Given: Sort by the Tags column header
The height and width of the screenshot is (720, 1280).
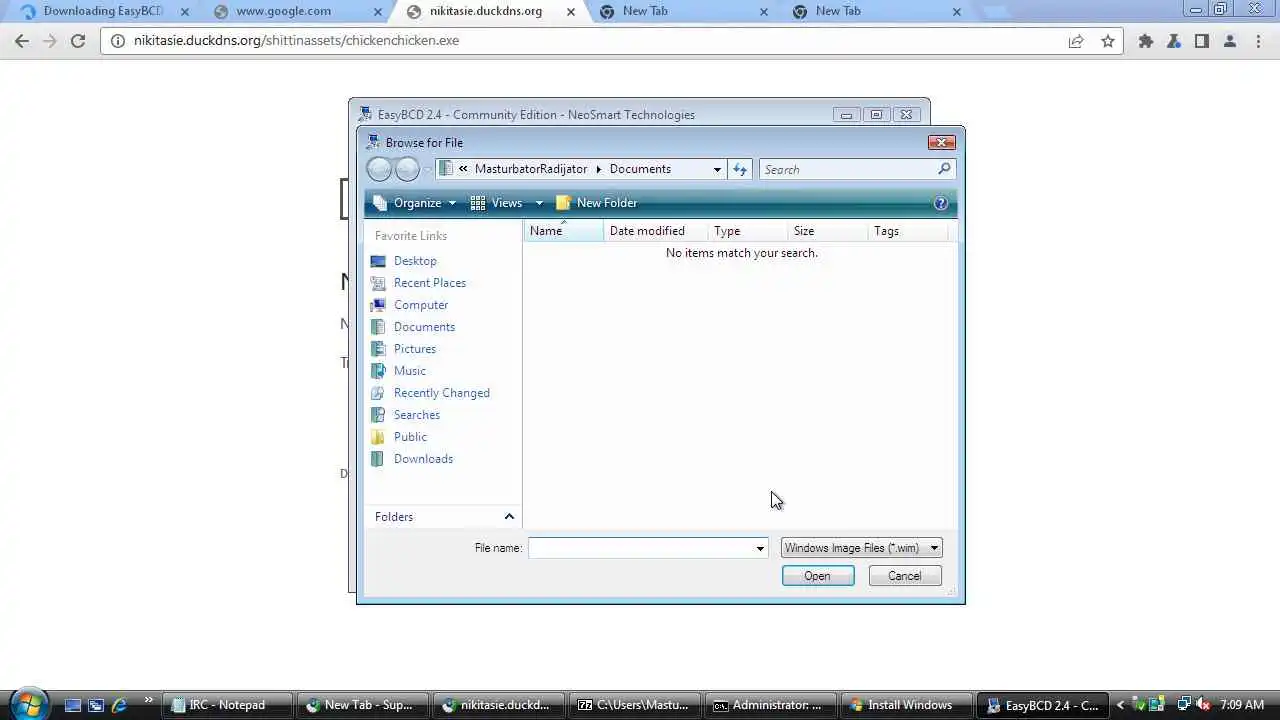Looking at the screenshot, I should (x=907, y=231).
